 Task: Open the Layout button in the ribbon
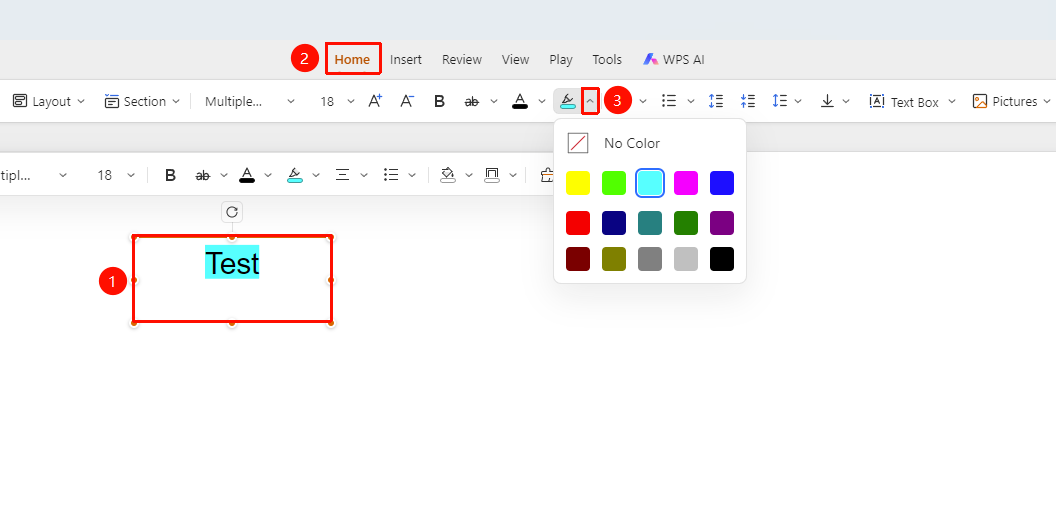point(48,102)
